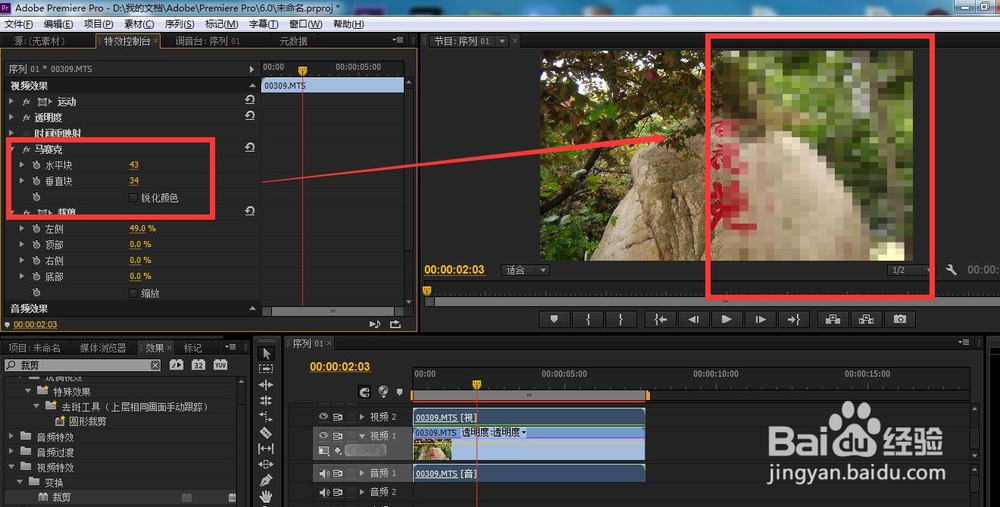The image size is (1000, 507).
Task: Select the Slip tool
Action: click(267, 448)
